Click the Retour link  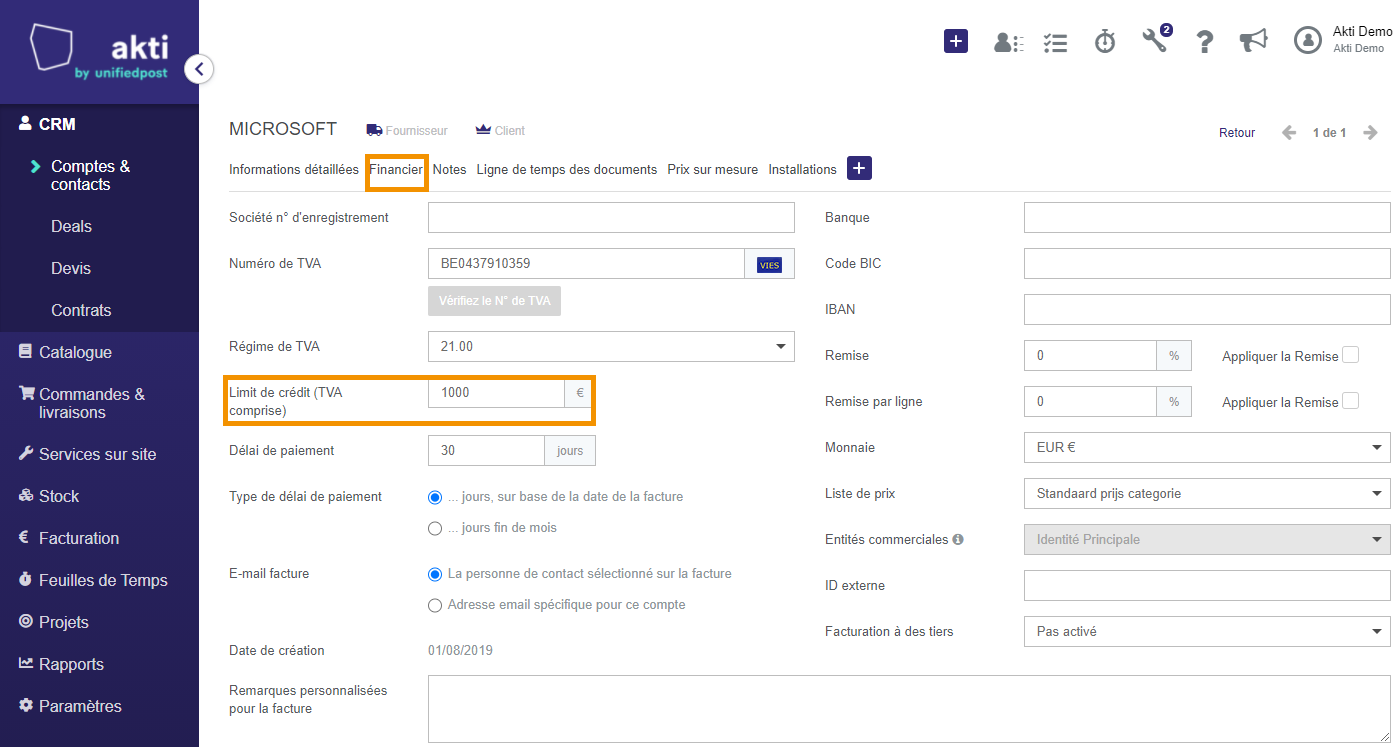tap(1237, 133)
